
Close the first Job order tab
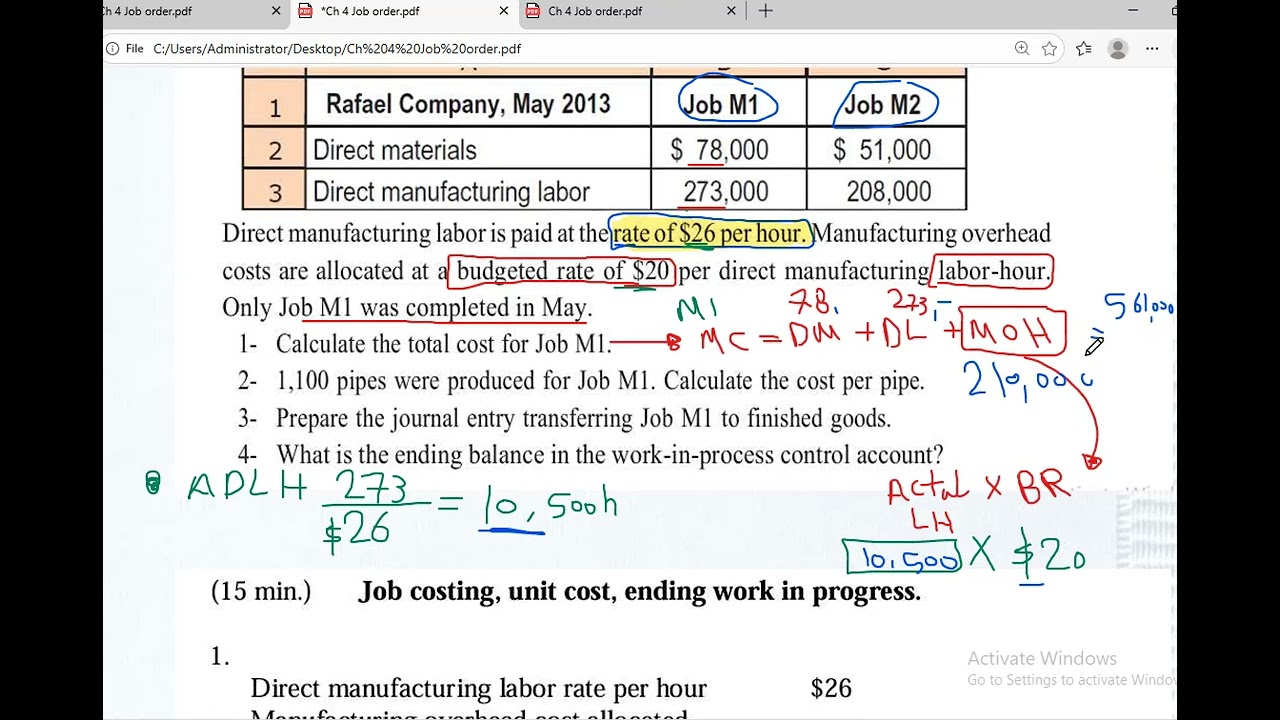(x=276, y=11)
